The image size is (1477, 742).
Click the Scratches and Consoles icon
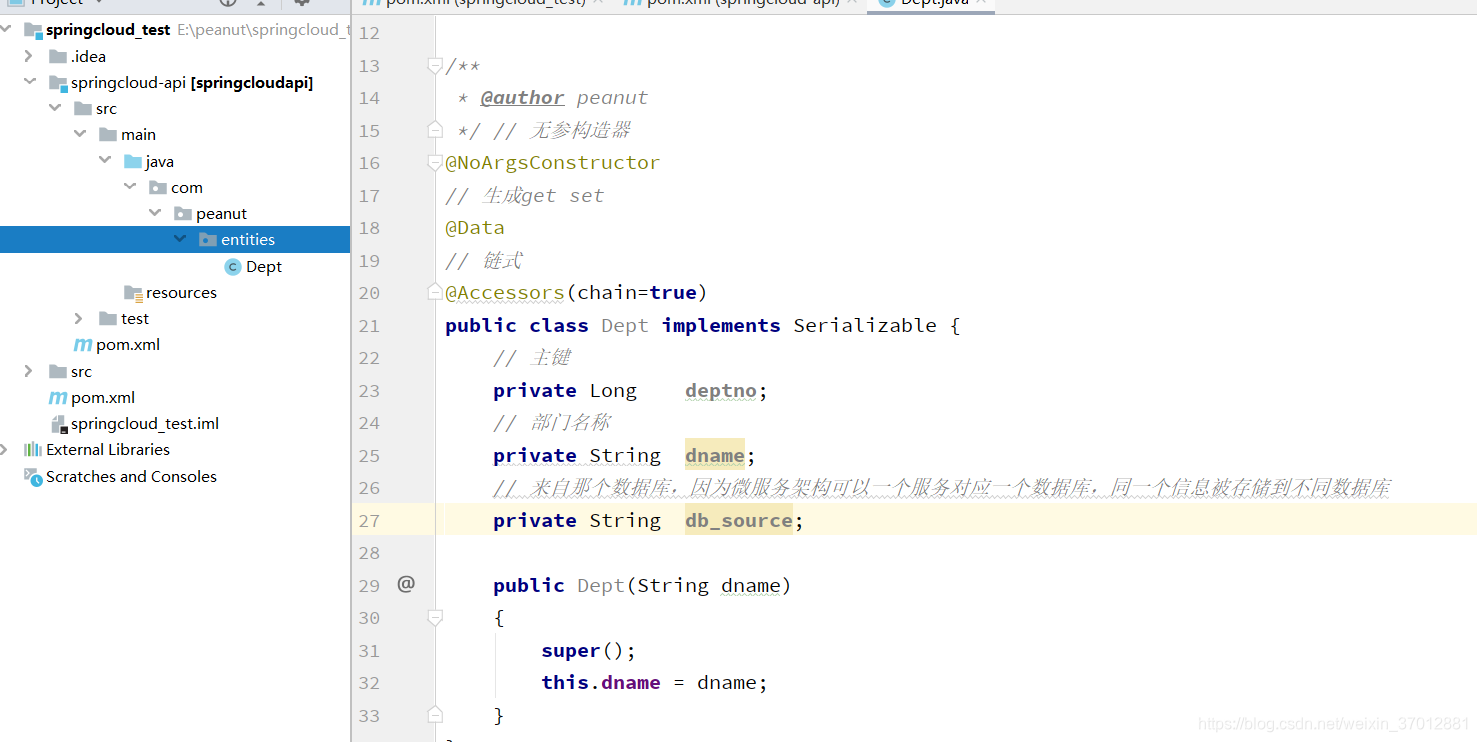pyautogui.click(x=33, y=476)
